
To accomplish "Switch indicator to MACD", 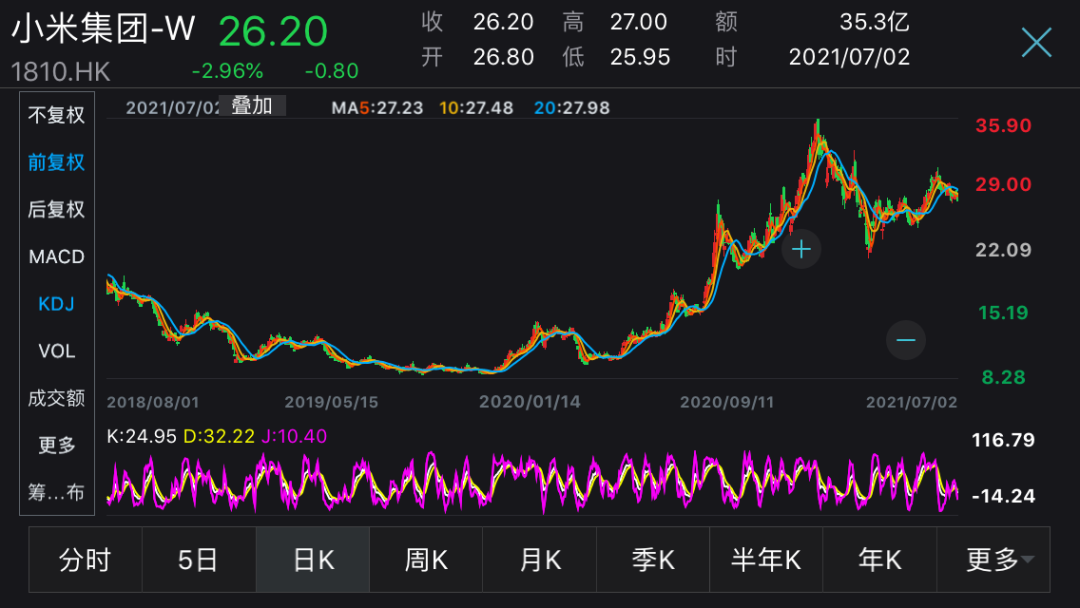I will (56, 257).
